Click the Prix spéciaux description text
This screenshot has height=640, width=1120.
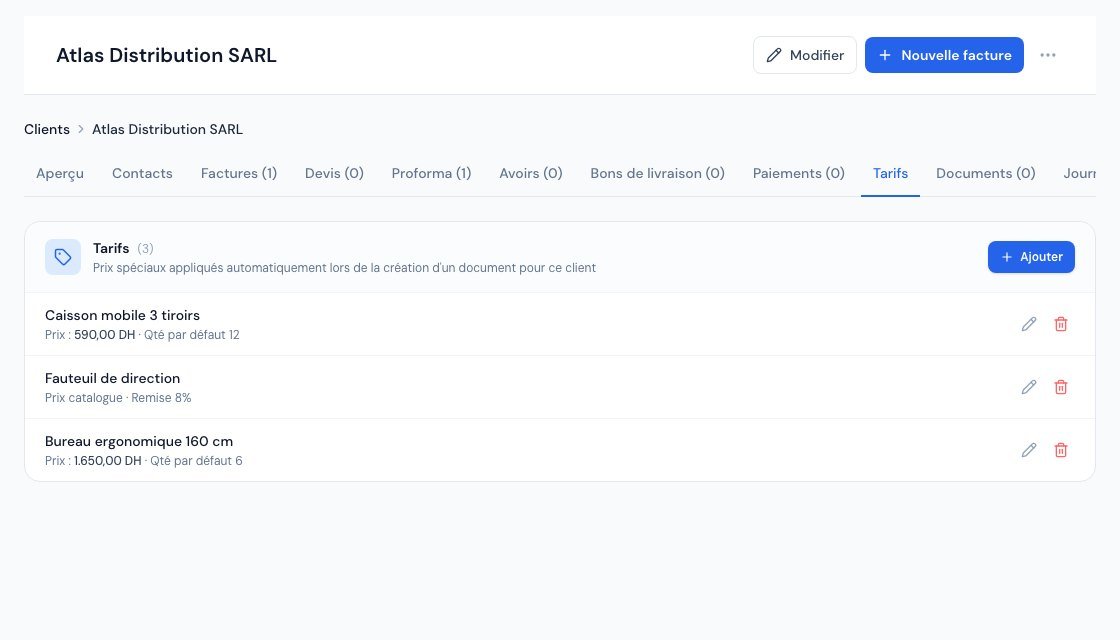point(344,268)
